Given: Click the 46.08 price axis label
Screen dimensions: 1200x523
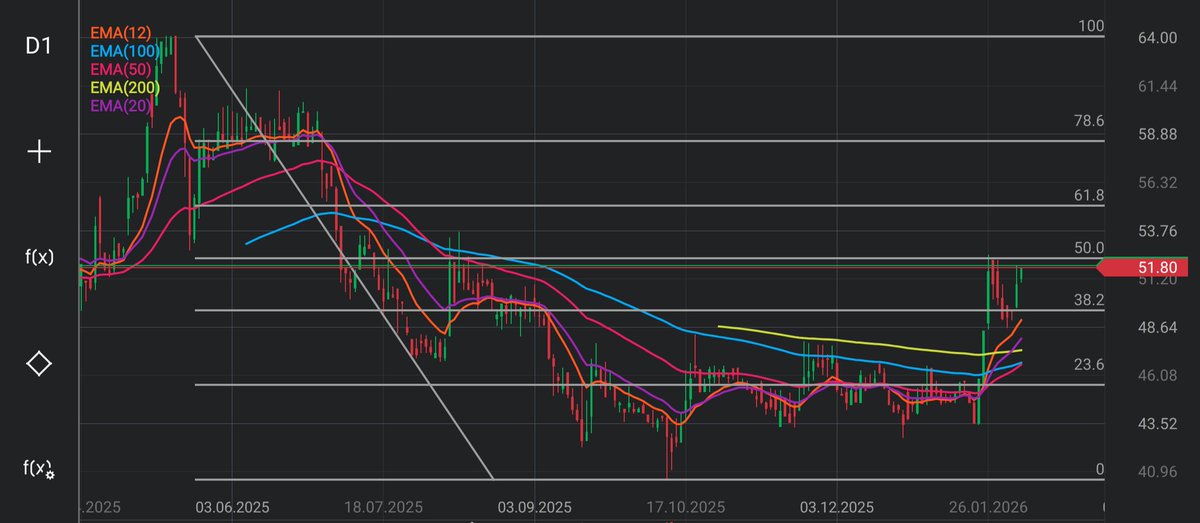Looking at the screenshot, I should click(1157, 375).
